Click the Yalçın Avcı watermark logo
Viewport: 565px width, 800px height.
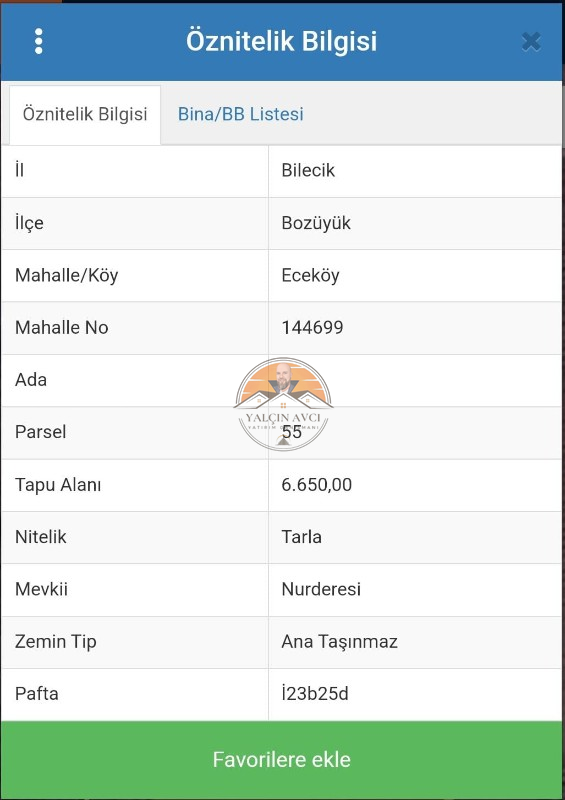283,405
